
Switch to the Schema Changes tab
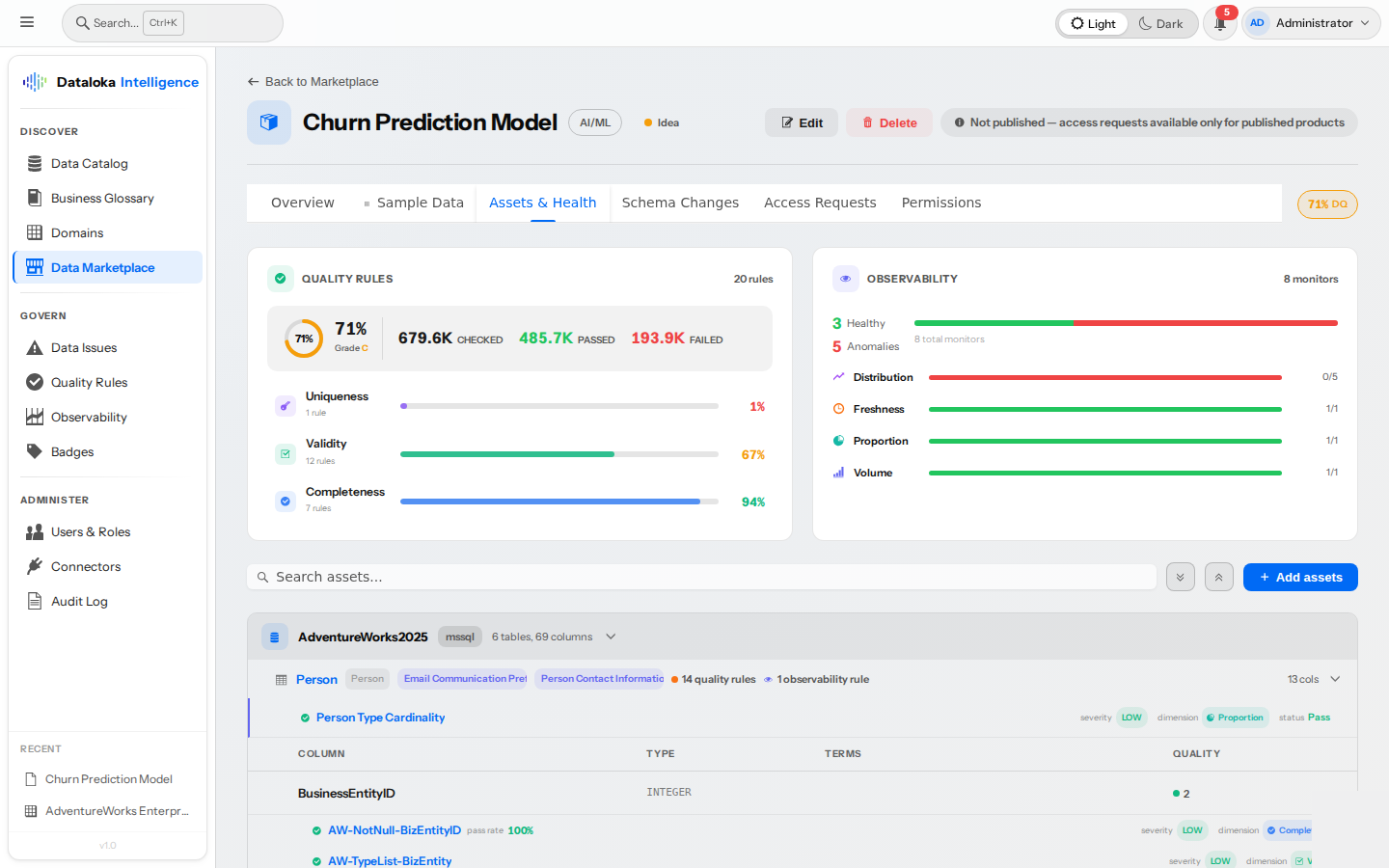click(680, 203)
